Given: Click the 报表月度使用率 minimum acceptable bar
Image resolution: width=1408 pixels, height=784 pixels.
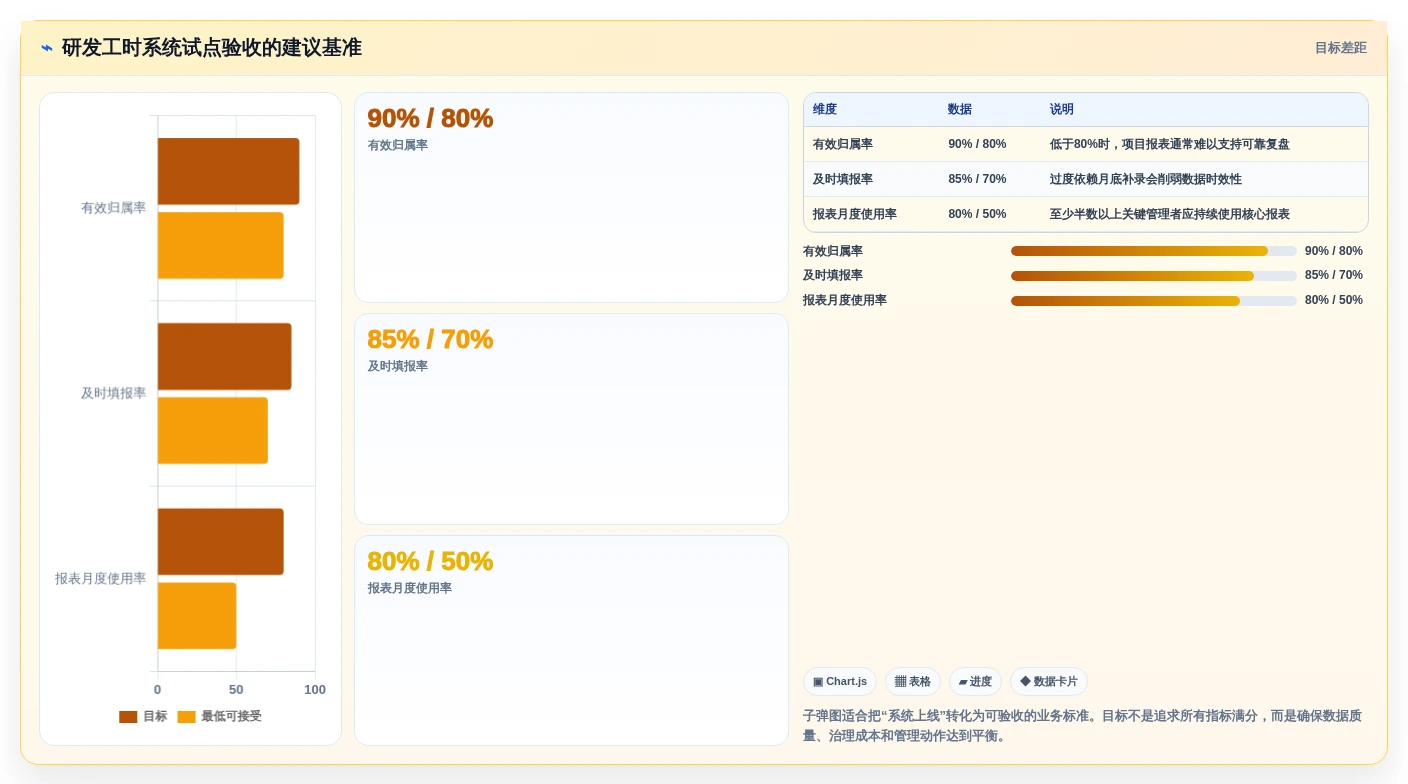Looking at the screenshot, I should [x=197, y=615].
